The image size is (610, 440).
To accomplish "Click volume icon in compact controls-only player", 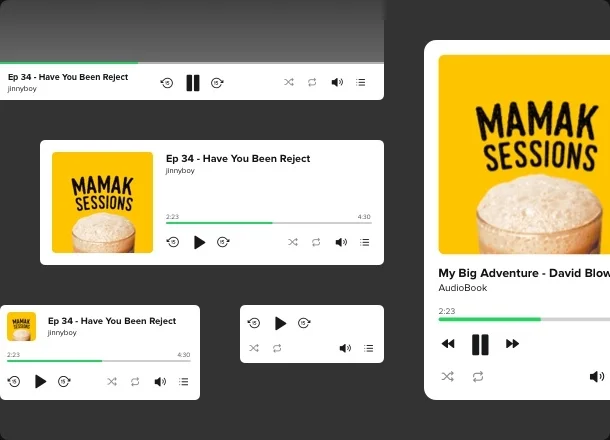I will pos(345,348).
